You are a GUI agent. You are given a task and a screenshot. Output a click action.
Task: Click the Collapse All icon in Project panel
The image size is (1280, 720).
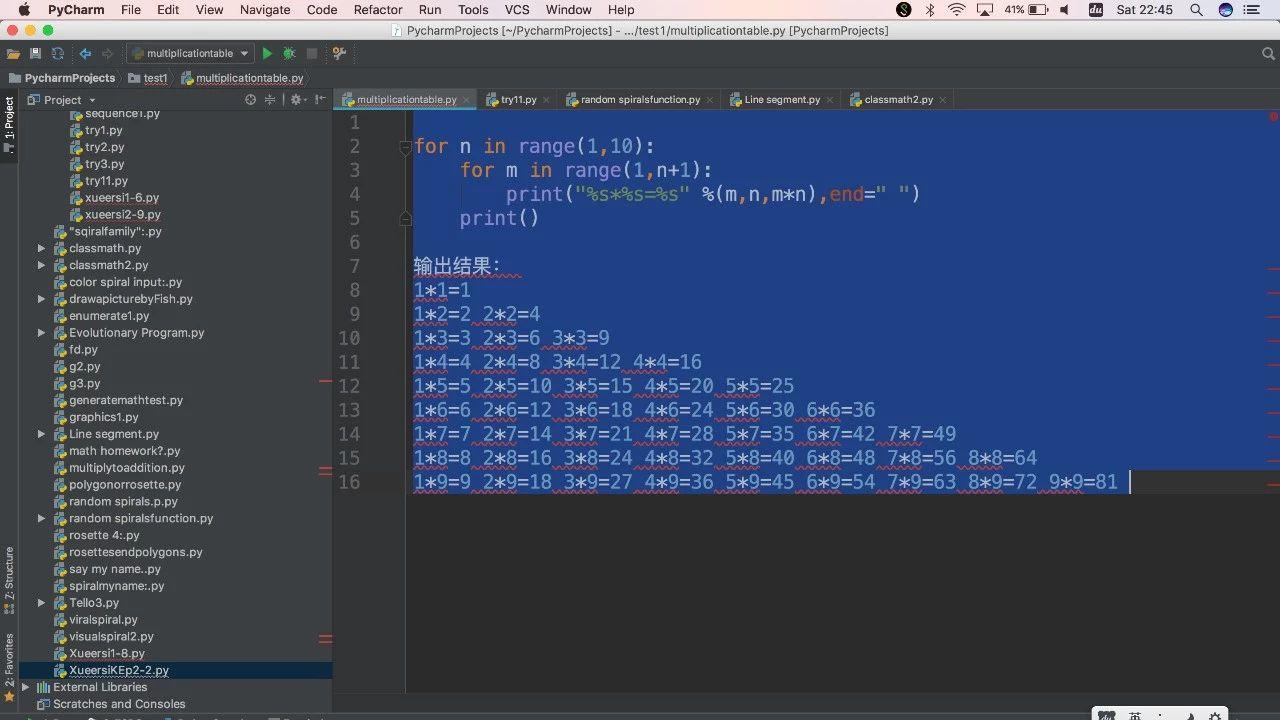coord(270,100)
